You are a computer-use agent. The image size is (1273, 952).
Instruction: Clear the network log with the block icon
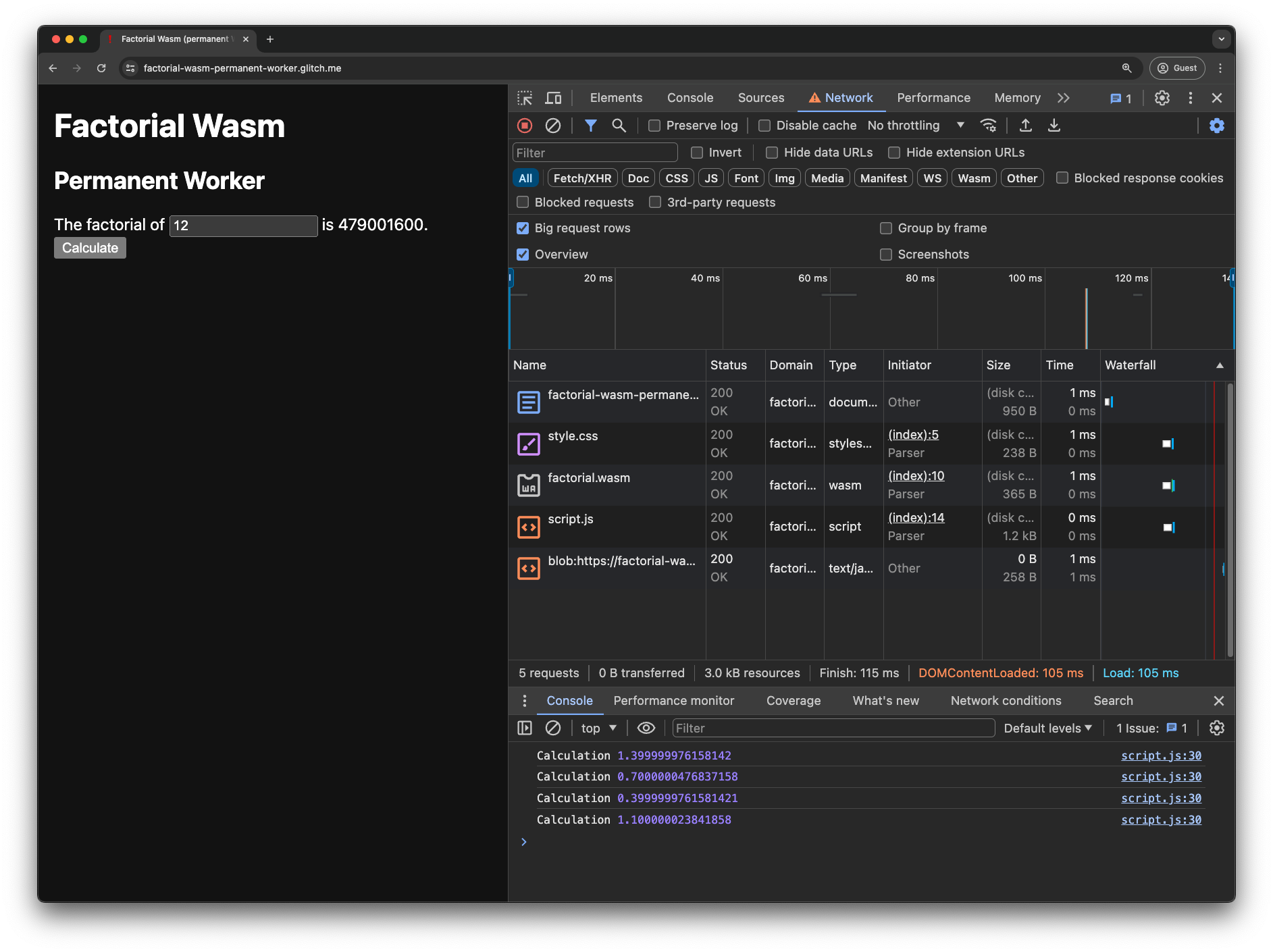pos(554,126)
